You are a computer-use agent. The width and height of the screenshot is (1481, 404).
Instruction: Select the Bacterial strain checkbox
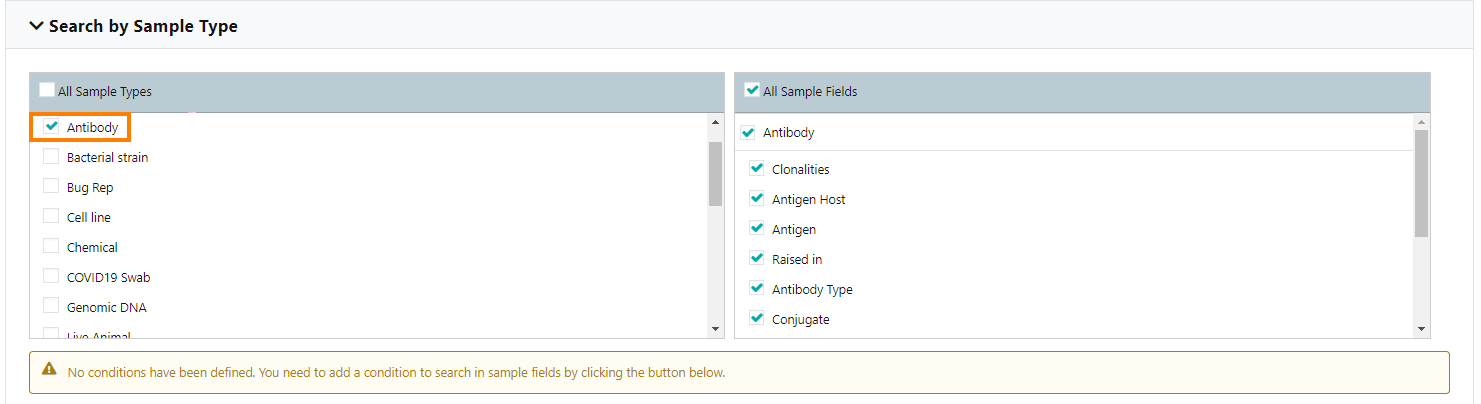tap(51, 157)
